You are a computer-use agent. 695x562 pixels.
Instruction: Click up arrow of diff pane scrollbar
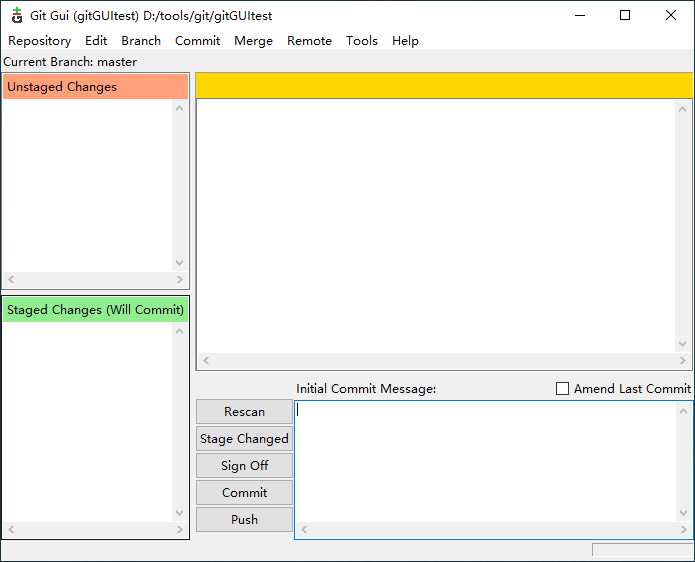(683, 109)
